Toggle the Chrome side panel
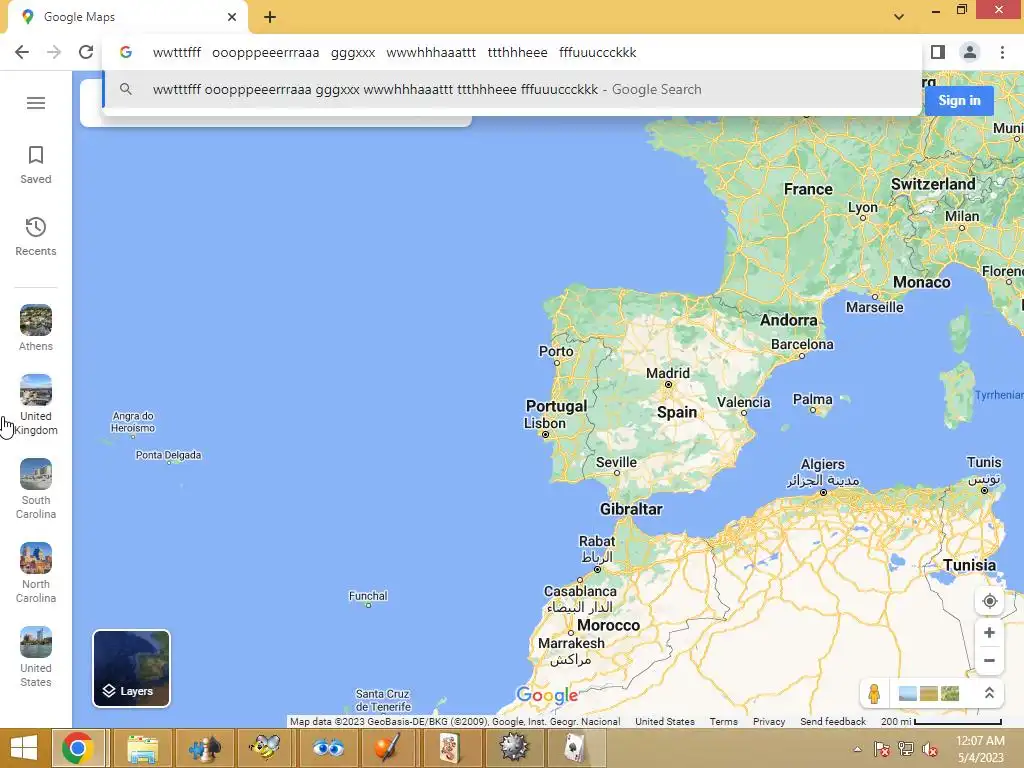This screenshot has width=1024, height=768. coord(938,52)
